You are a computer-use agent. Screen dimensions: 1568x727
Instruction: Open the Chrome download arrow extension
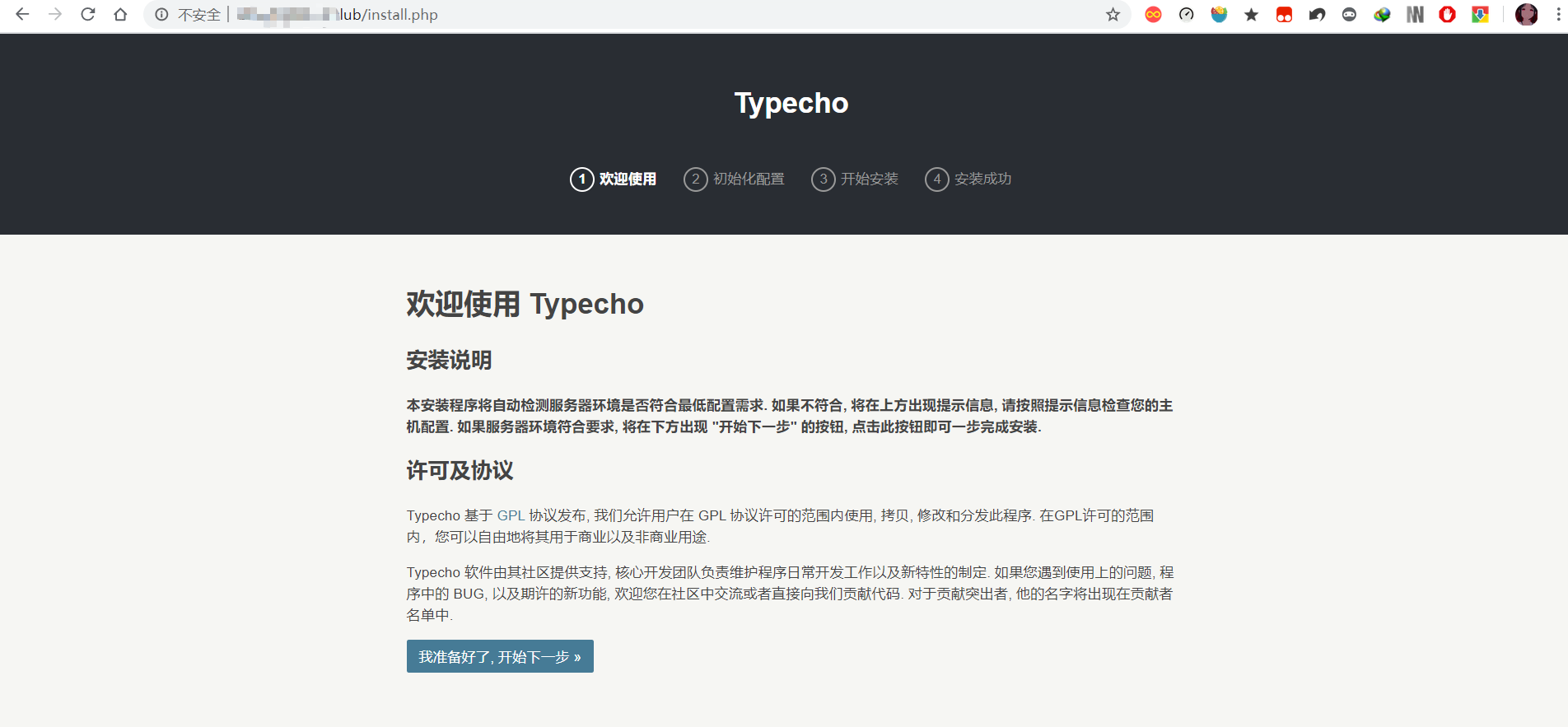[x=1480, y=14]
